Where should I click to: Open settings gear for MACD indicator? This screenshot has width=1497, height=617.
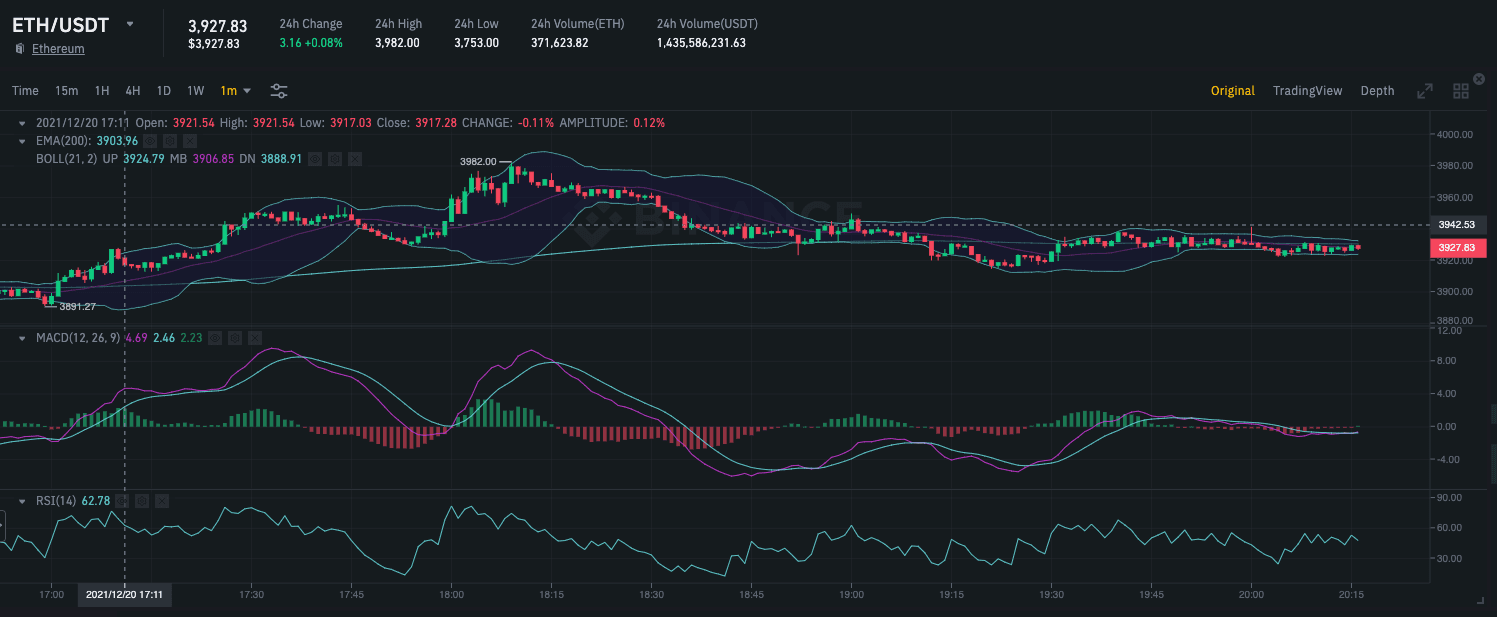(x=234, y=338)
